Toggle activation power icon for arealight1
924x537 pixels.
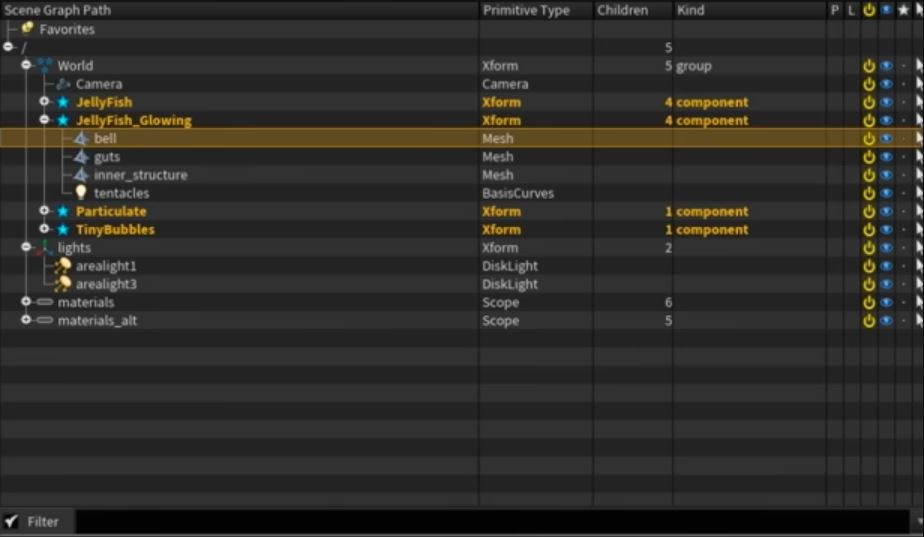point(869,266)
